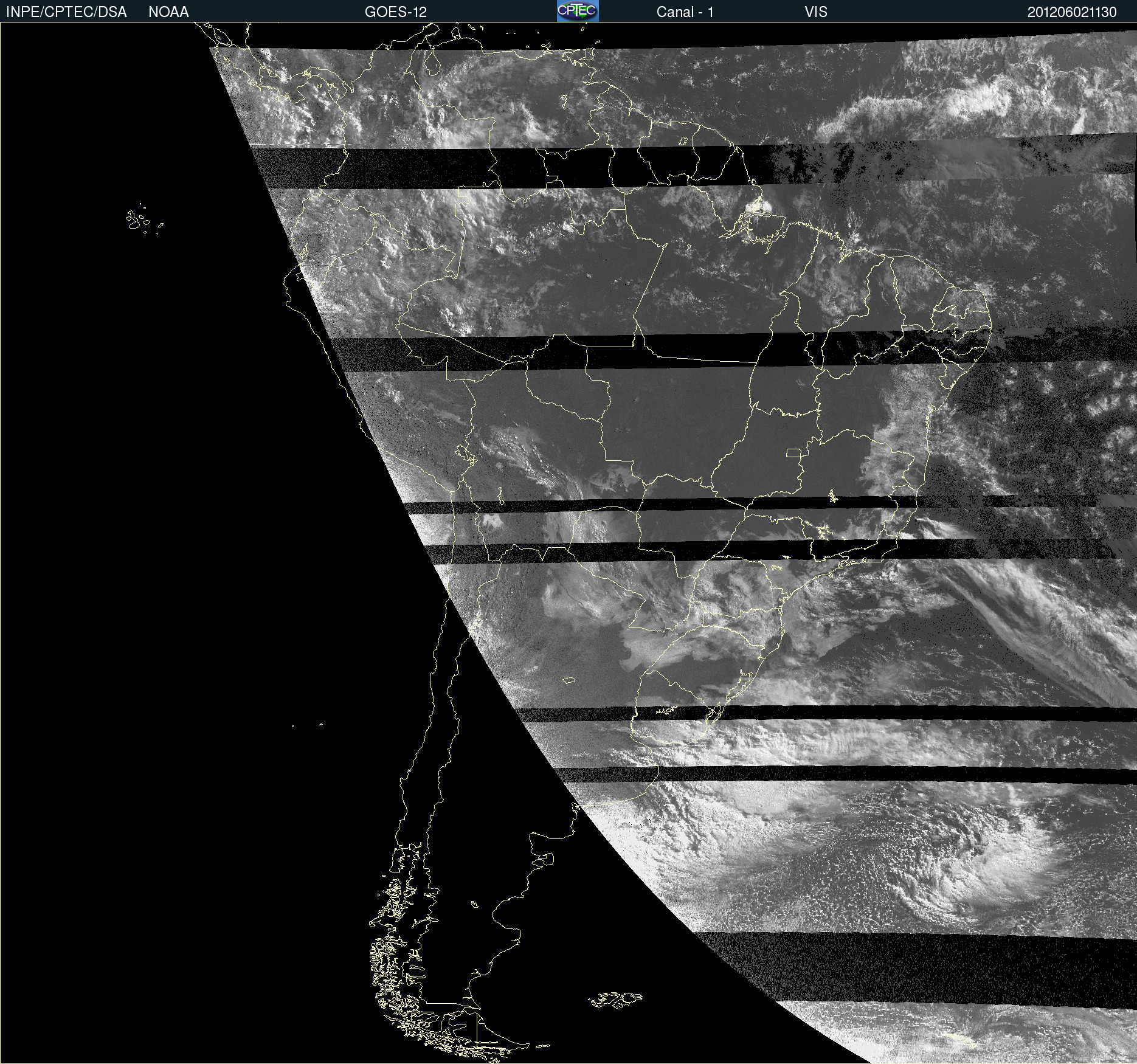Click the GOES-12 satellite label
Viewport: 1137px width, 1064px height.
click(396, 12)
